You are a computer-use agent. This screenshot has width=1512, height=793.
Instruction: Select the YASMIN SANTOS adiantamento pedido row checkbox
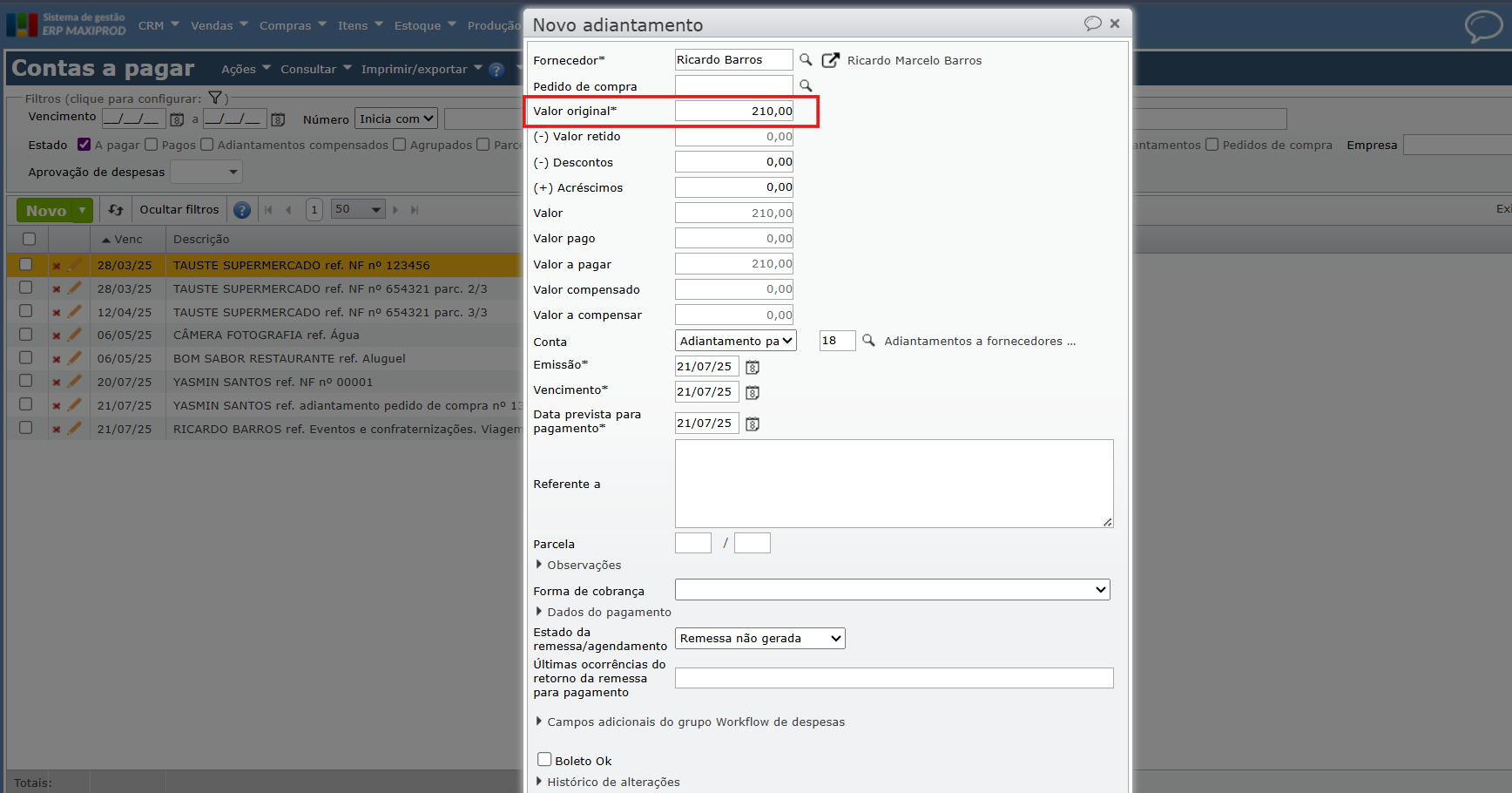(26, 404)
